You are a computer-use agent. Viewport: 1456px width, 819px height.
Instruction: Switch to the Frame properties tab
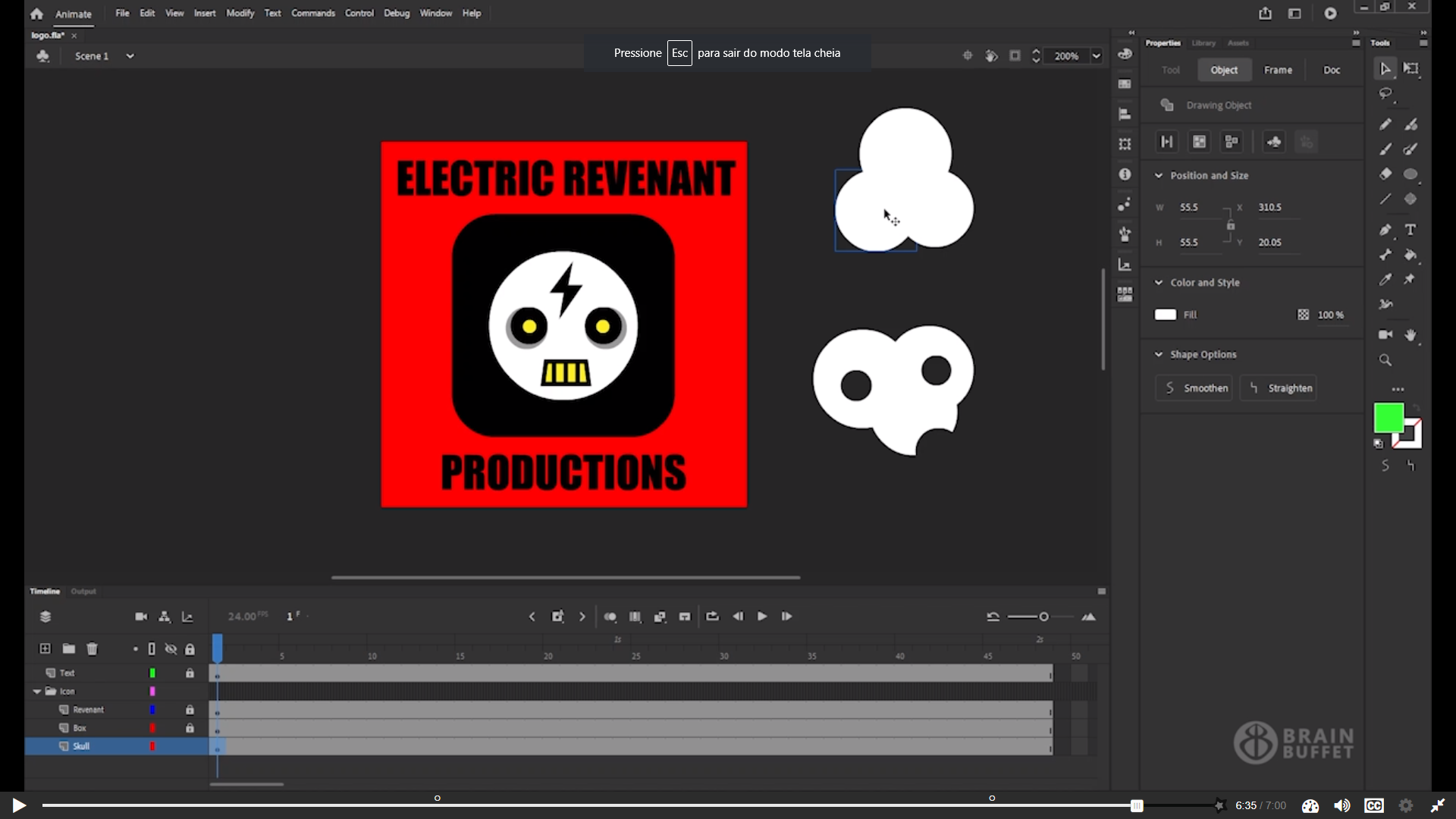coord(1278,70)
